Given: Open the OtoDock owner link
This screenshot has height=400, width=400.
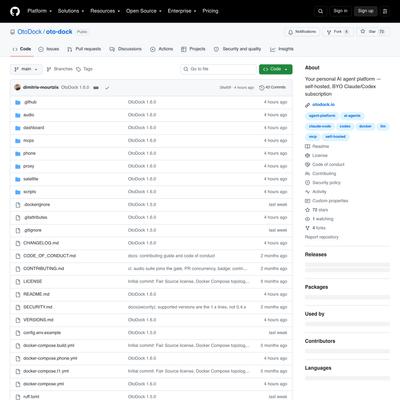Looking at the screenshot, I should [30, 32].
